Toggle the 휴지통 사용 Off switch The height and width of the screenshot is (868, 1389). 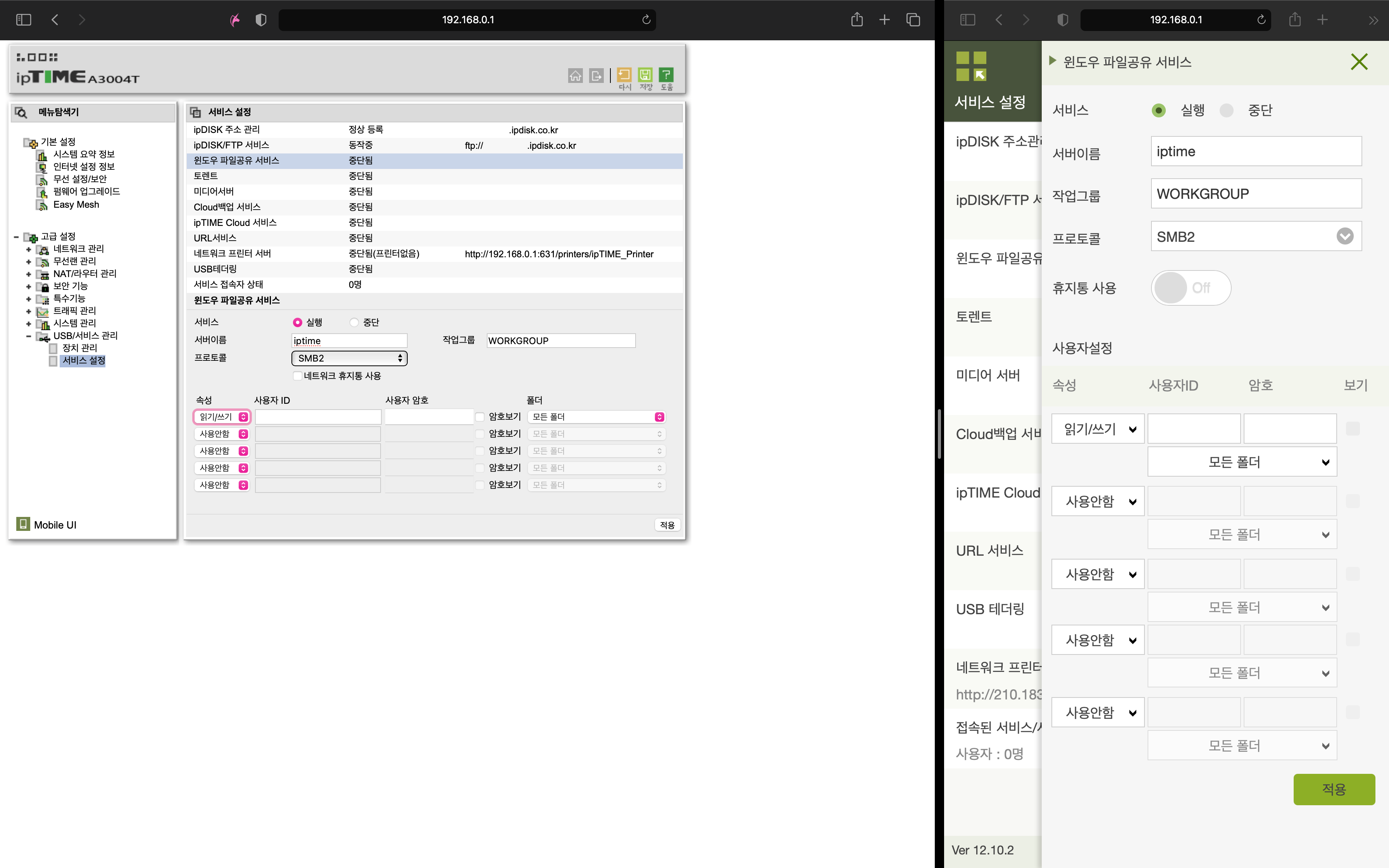(1191, 288)
